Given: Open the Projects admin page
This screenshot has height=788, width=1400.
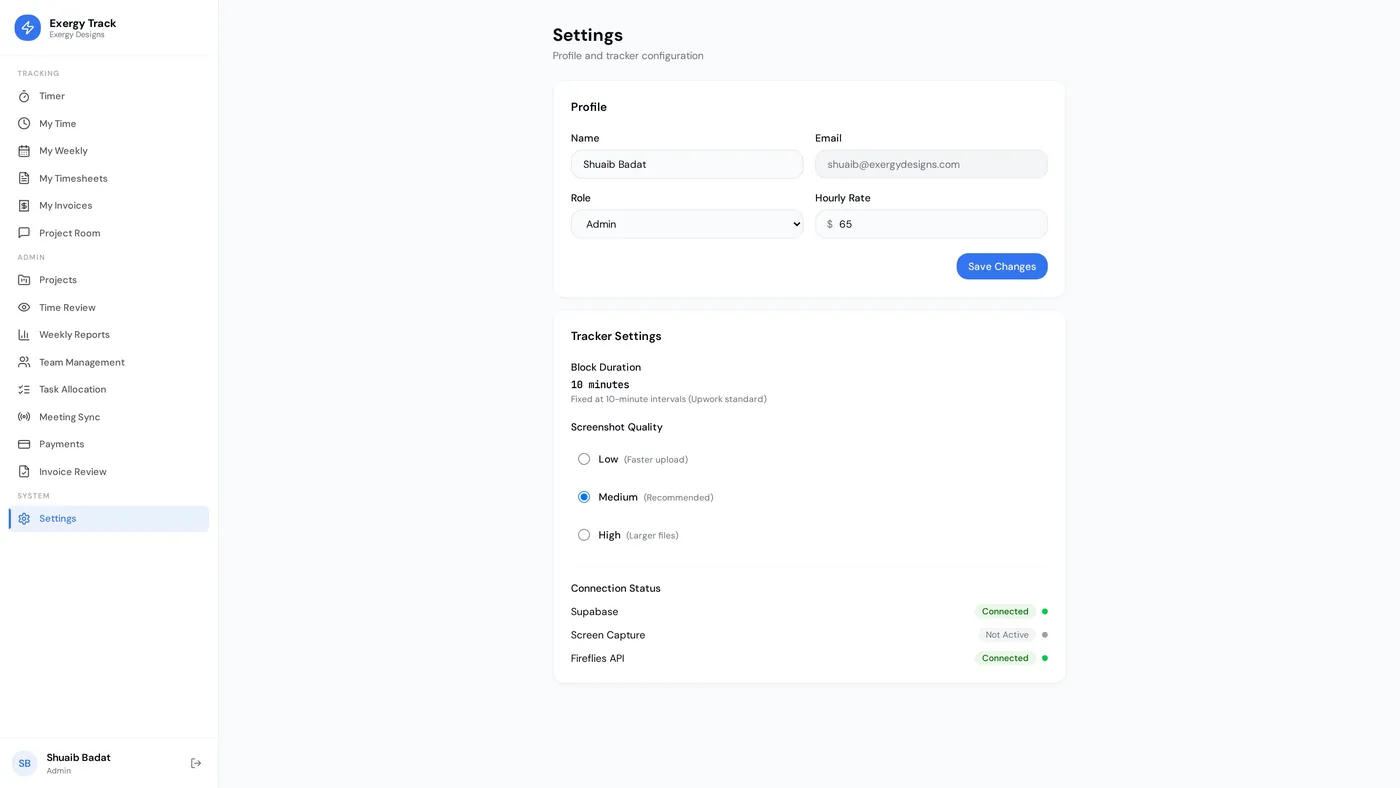Looking at the screenshot, I should click(109, 280).
